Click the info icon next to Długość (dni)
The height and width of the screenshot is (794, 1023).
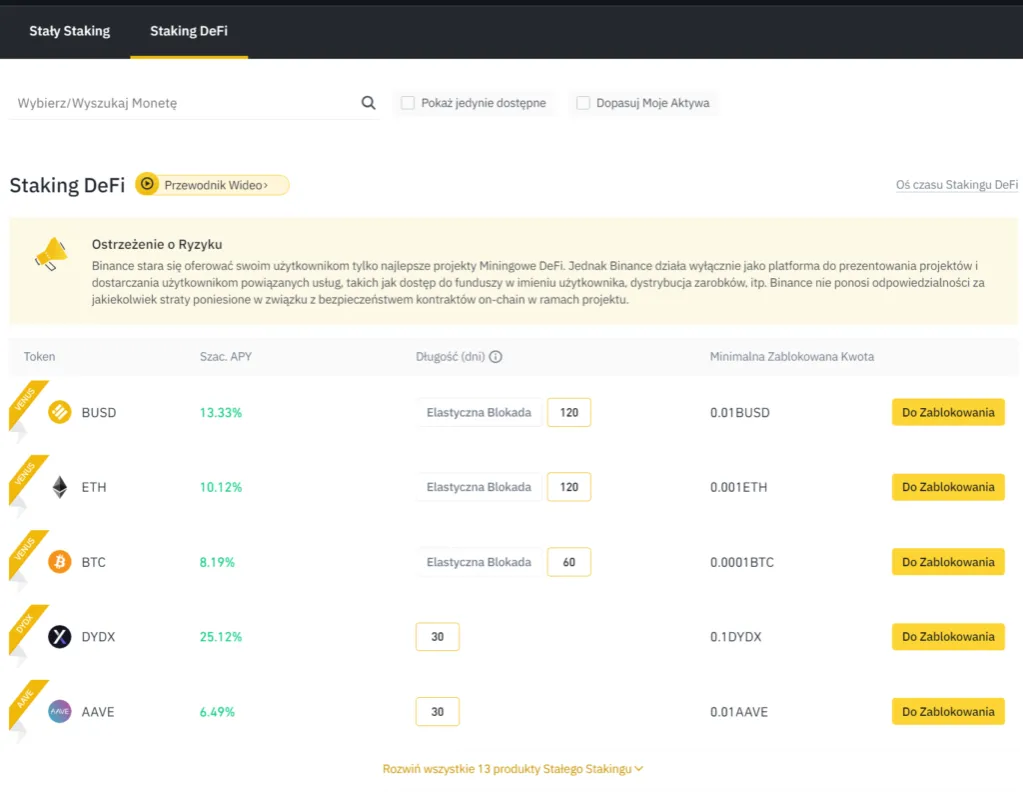click(496, 357)
